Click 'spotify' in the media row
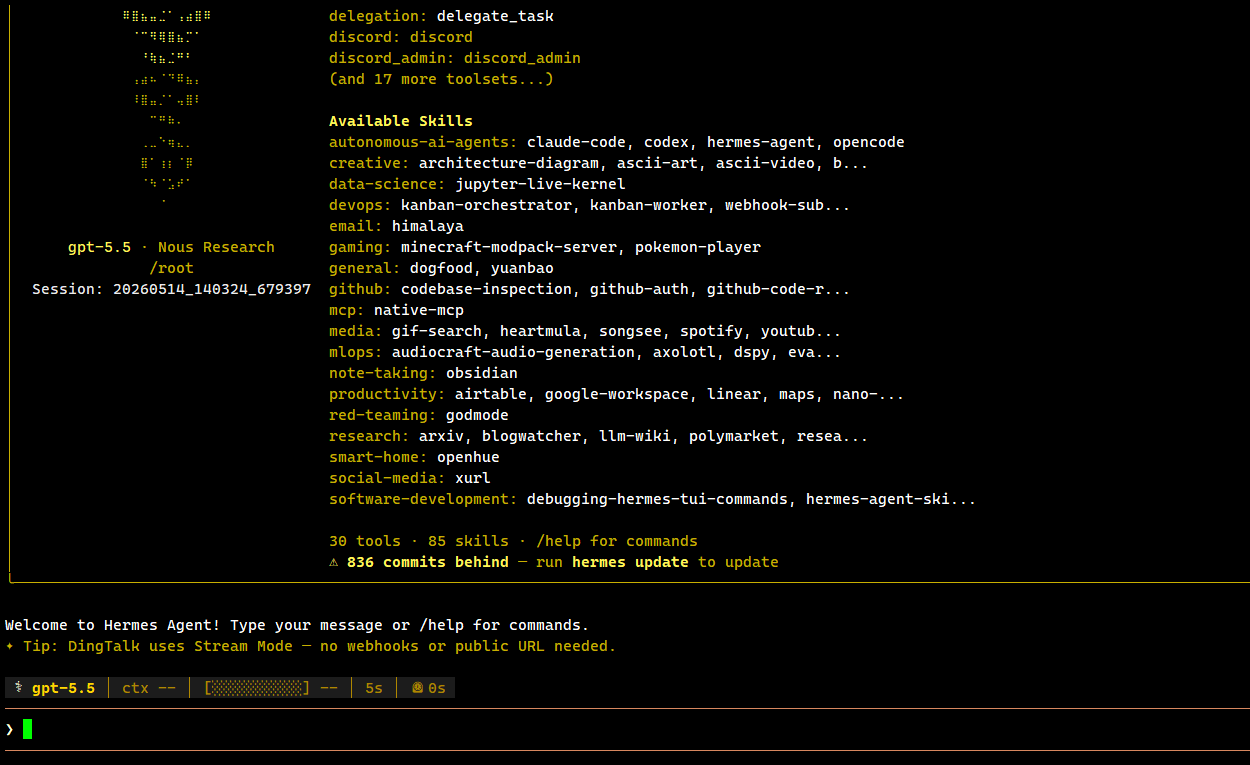Image resolution: width=1250 pixels, height=765 pixels. 711,331
